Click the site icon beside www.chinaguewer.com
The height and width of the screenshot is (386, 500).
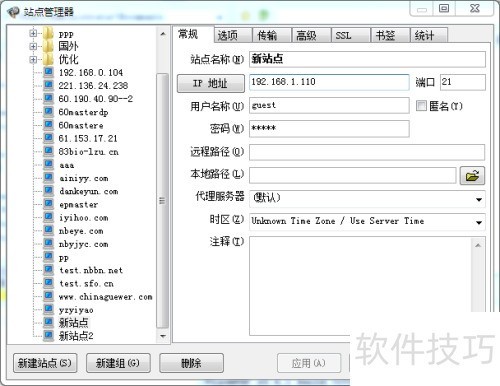[x=49, y=296]
